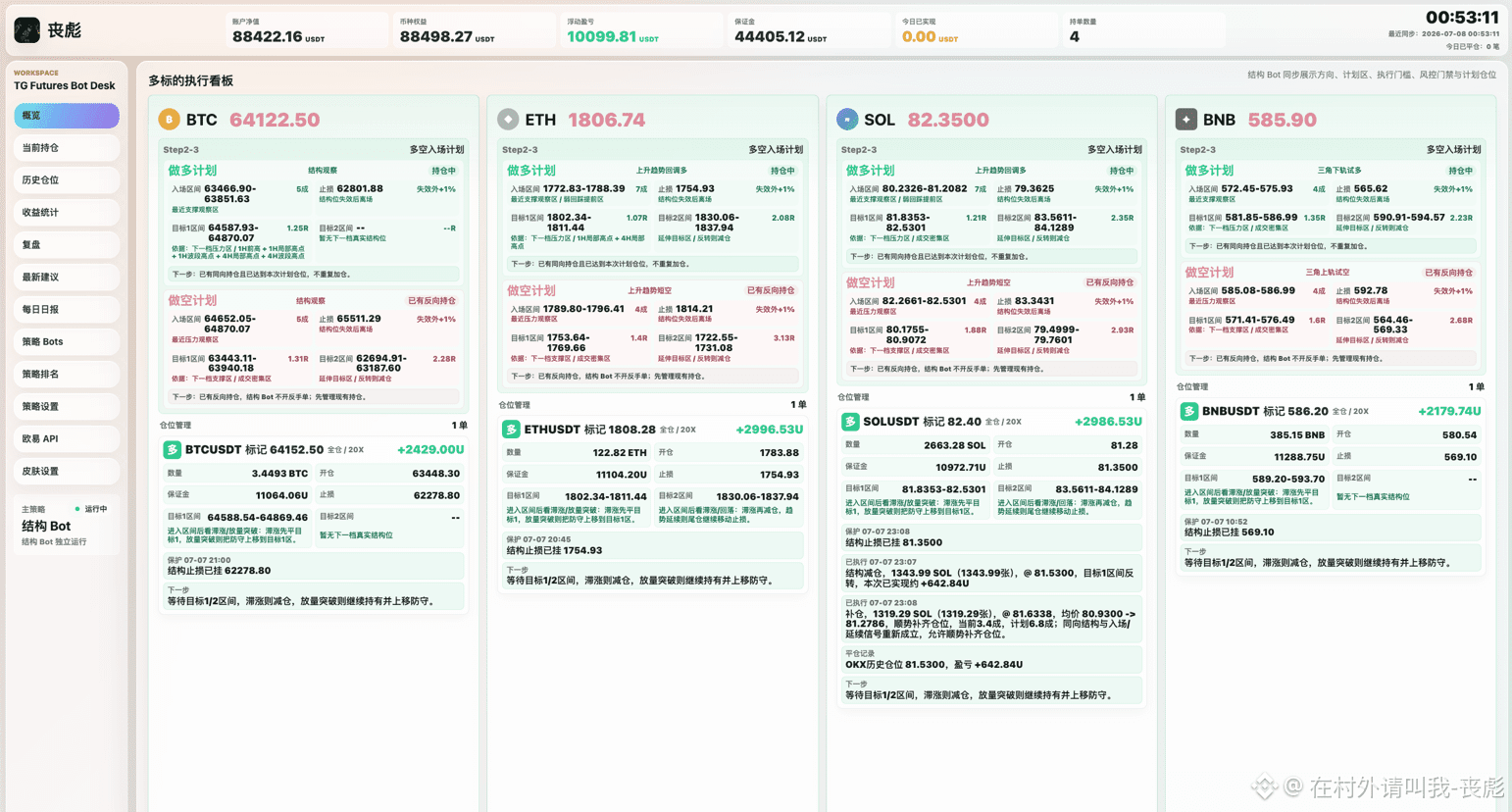Click the BTC coin icon
The width and height of the screenshot is (1512, 812).
coord(169,120)
